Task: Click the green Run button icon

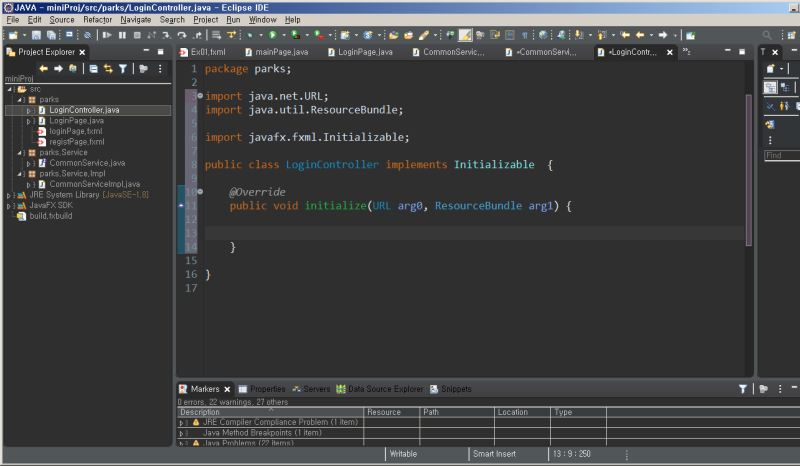Action: click(272, 35)
